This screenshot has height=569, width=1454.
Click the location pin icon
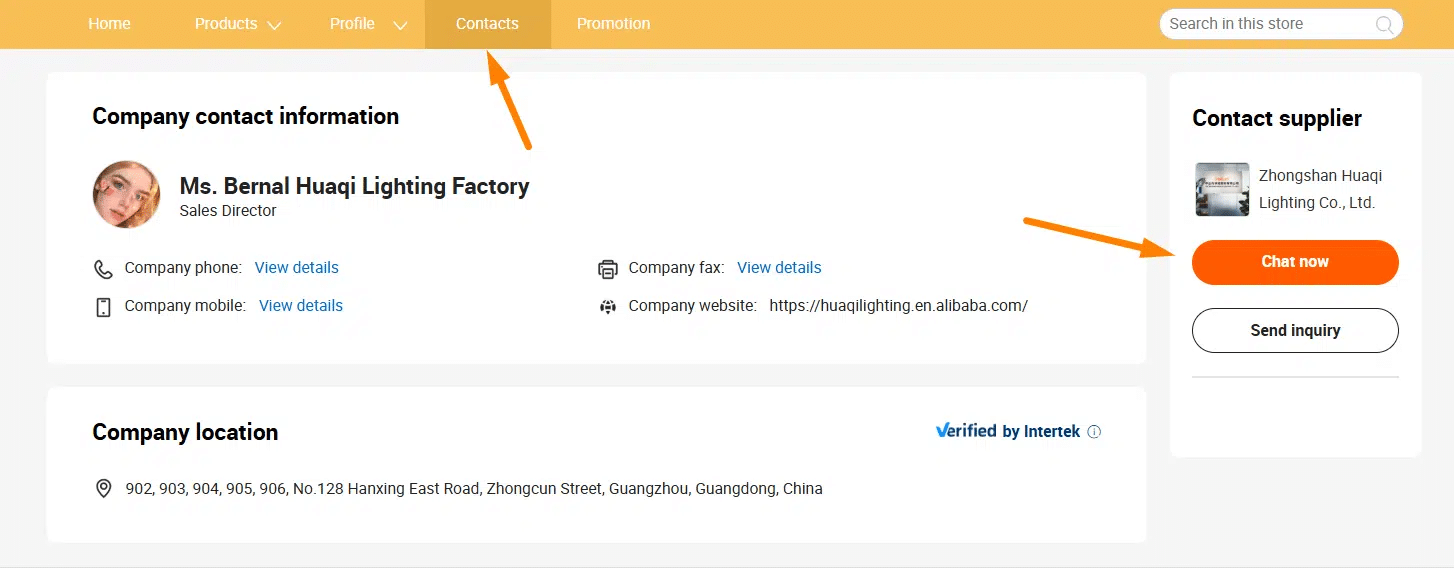click(x=103, y=489)
